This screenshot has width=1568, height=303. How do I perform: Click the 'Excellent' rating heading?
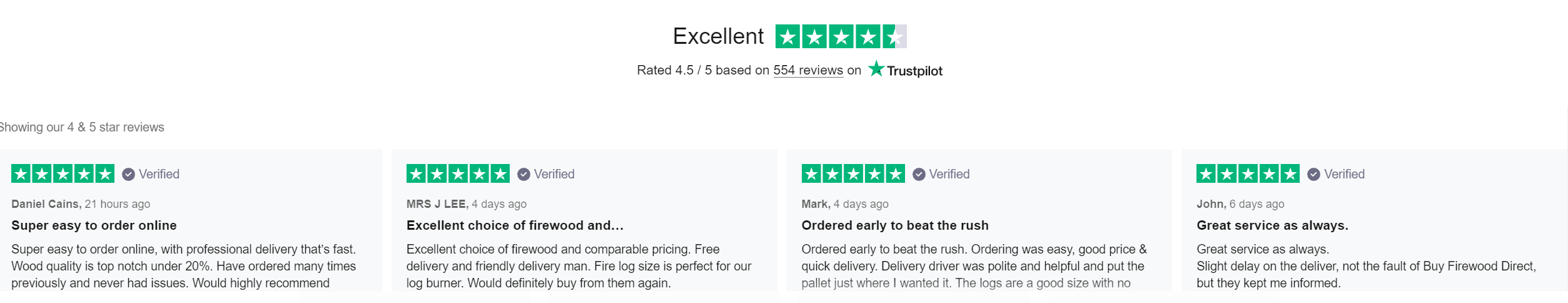(718, 36)
